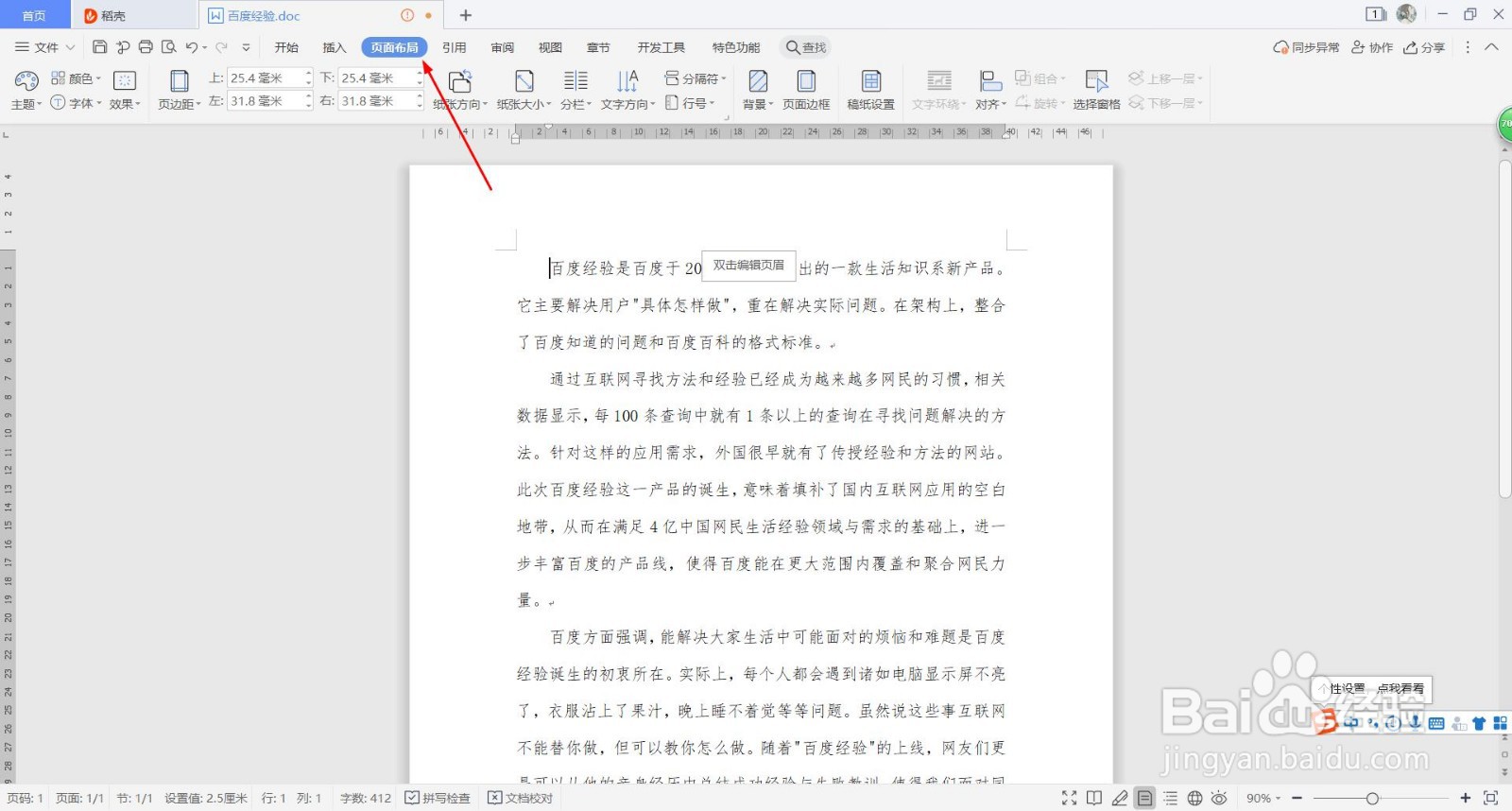1512x811 pixels.
Task: Open the View (视图) ribbon tab
Action: [x=550, y=47]
